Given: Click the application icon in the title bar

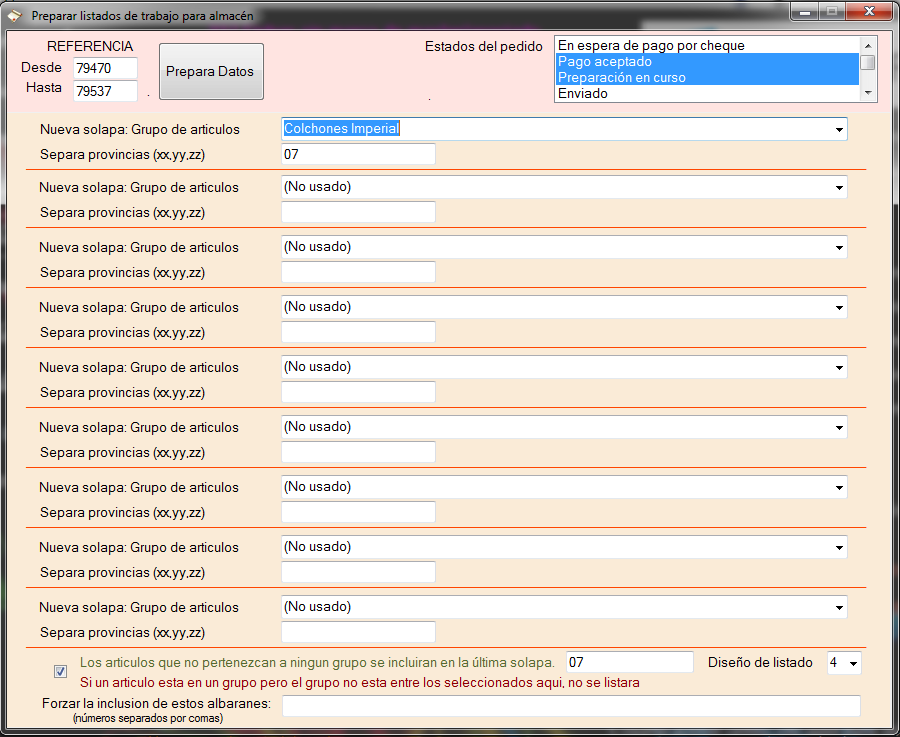Looking at the screenshot, I should (15, 15).
